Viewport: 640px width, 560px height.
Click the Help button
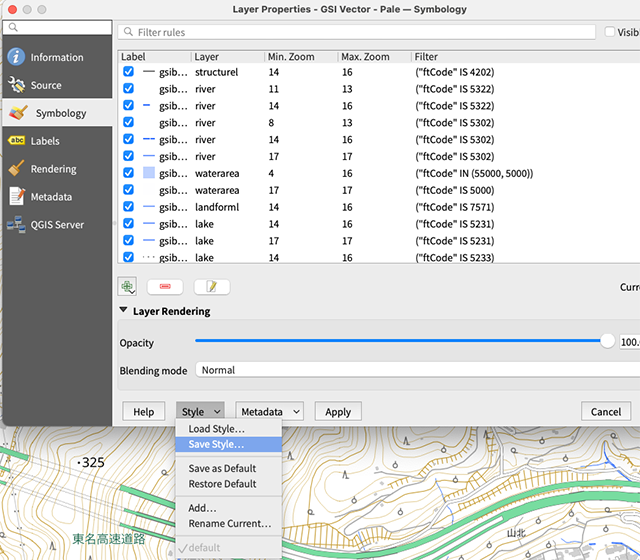coord(144,411)
